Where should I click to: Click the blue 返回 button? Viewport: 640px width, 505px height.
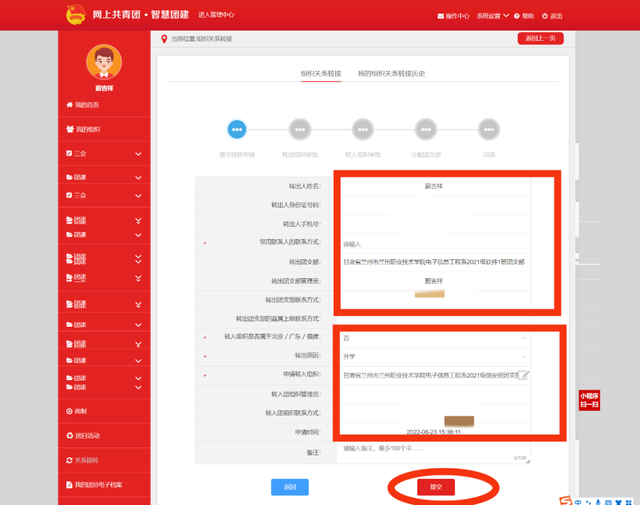click(290, 487)
